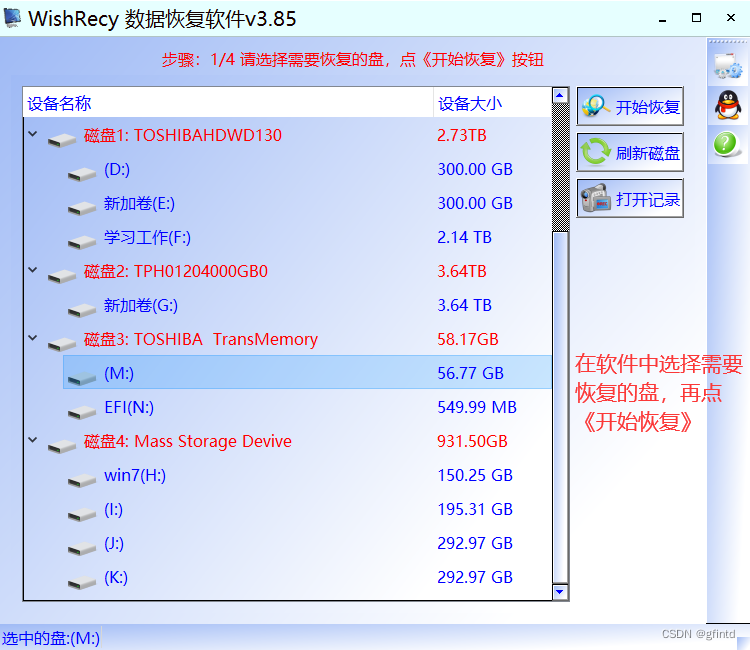Click the 195.31 GB size value
750x650 pixels.
click(x=475, y=509)
